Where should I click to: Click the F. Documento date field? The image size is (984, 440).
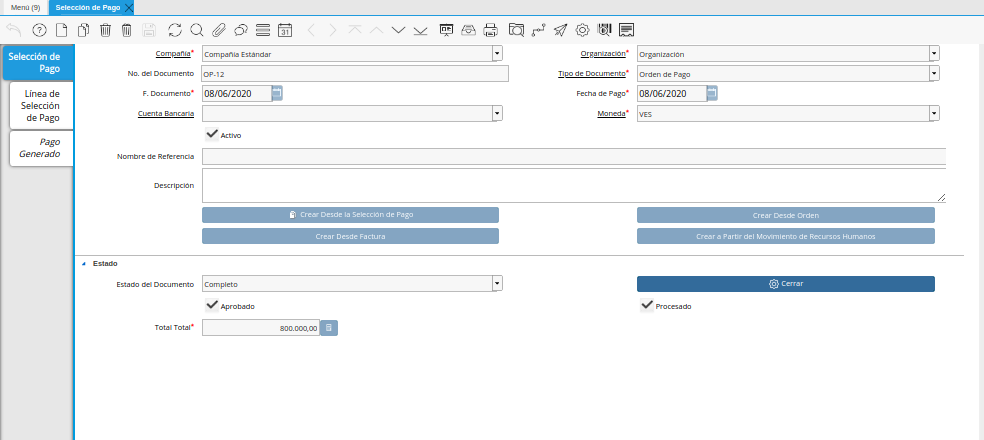[x=237, y=94]
